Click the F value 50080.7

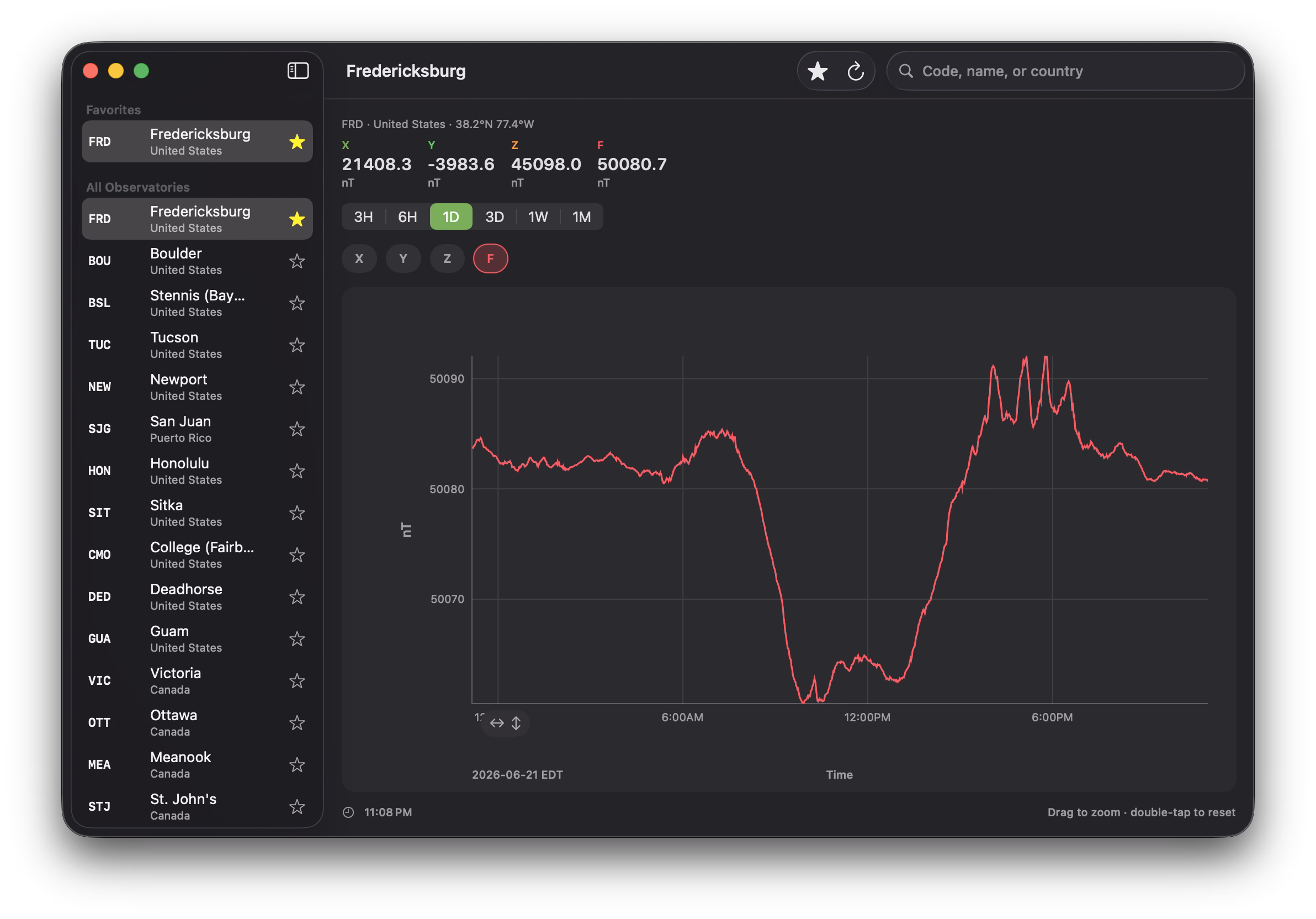click(x=632, y=165)
